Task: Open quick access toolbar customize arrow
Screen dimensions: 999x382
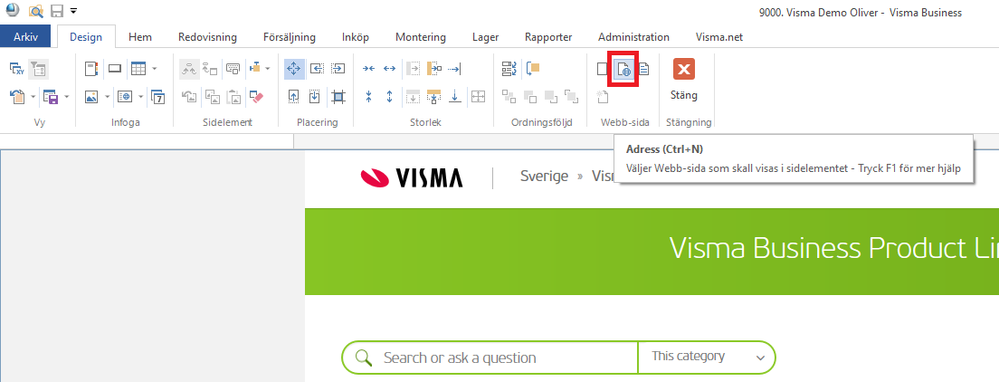Action: click(x=74, y=11)
